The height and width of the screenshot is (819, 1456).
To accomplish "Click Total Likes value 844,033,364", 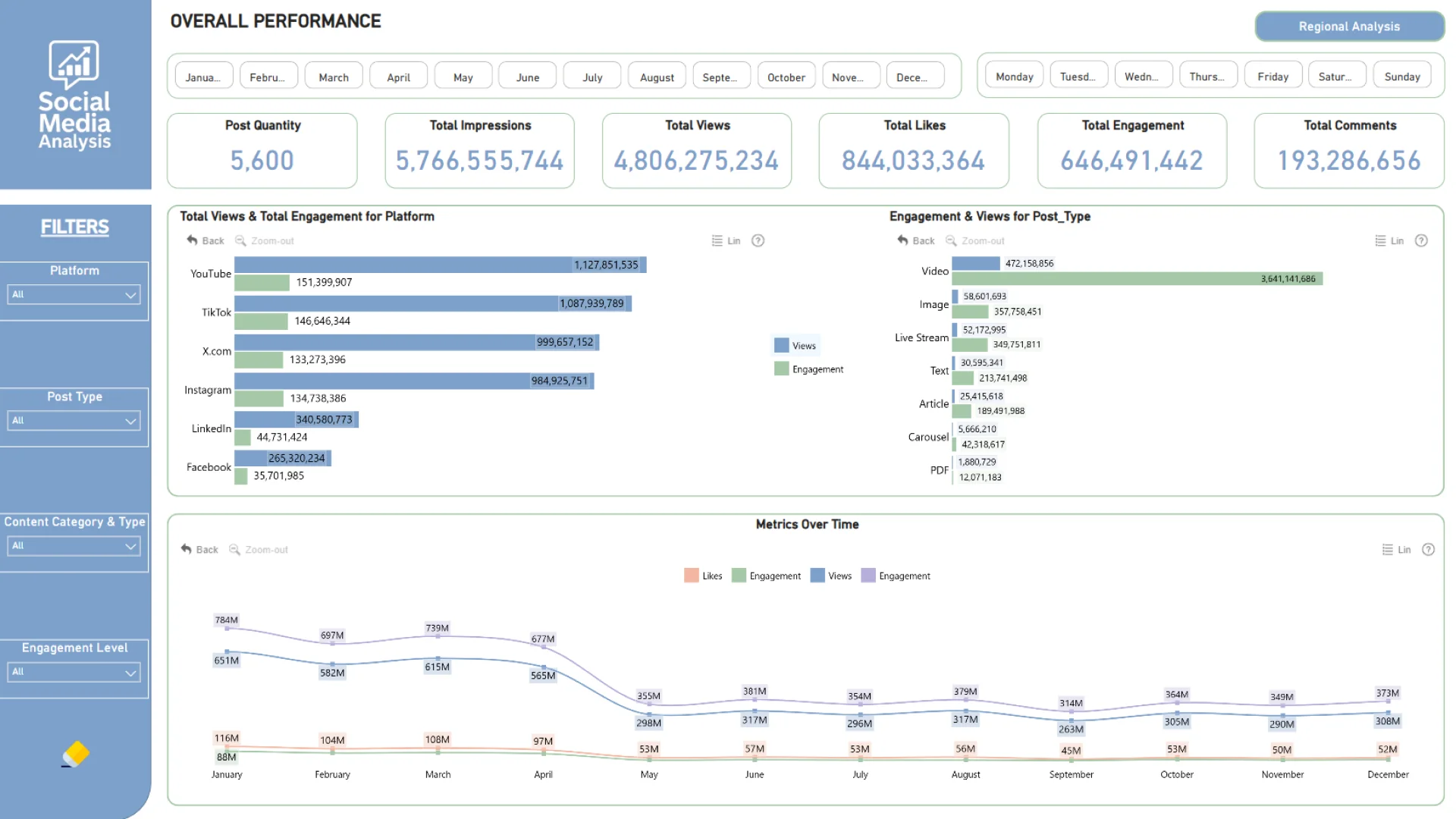I will point(913,161).
